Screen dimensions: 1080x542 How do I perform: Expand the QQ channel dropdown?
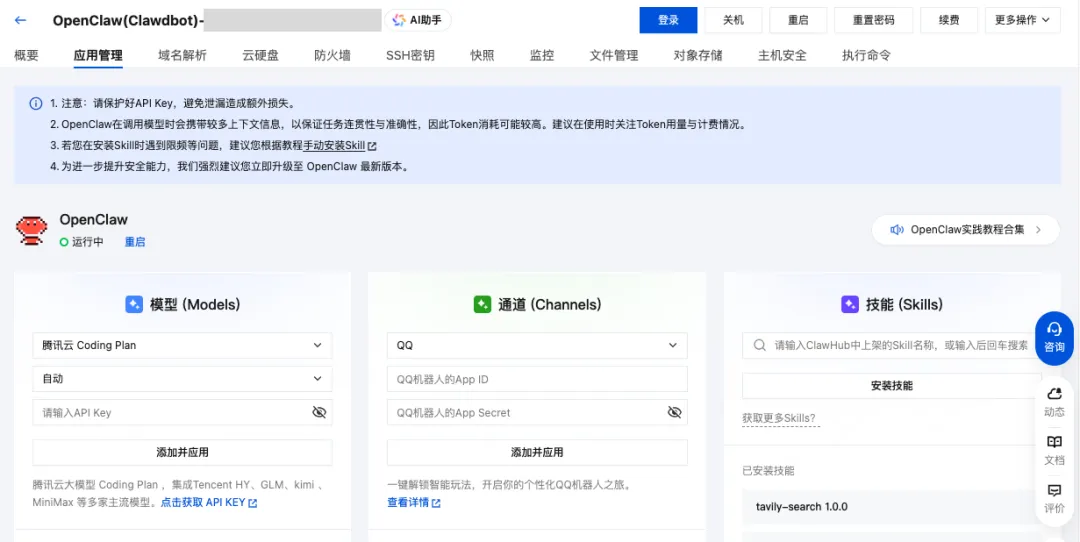point(537,346)
